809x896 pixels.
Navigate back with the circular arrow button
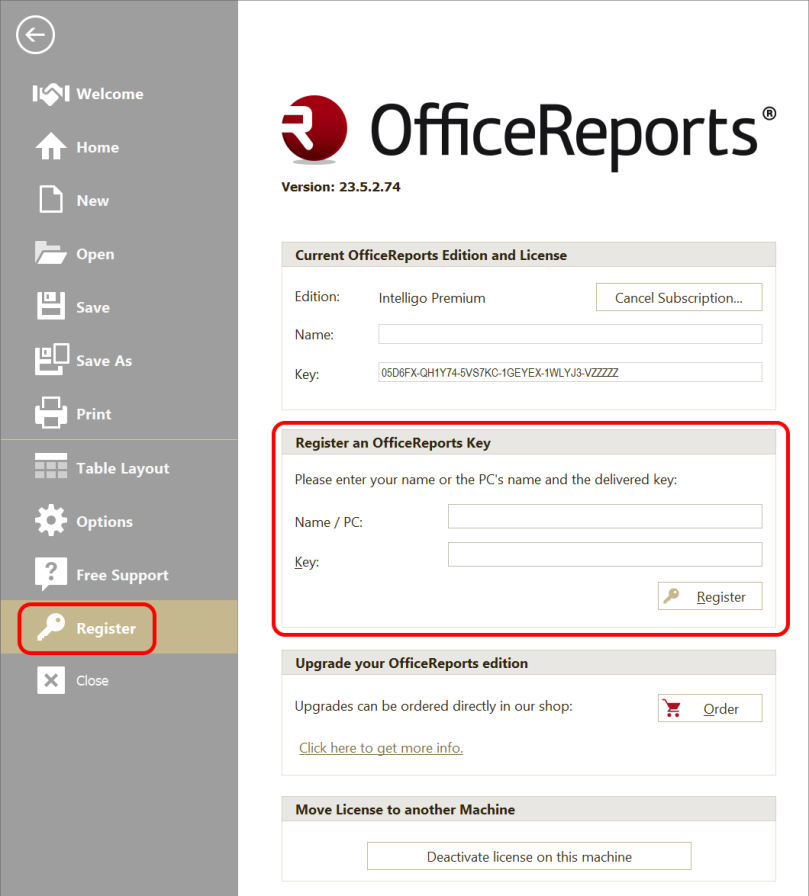tap(35, 35)
